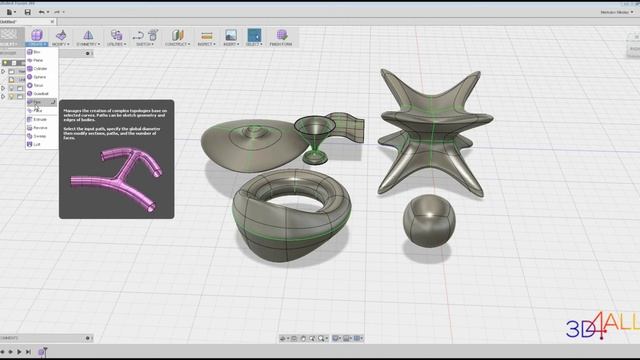
Task: Click the sketch palette icon beside Sketch
Action: (x=153, y=35)
